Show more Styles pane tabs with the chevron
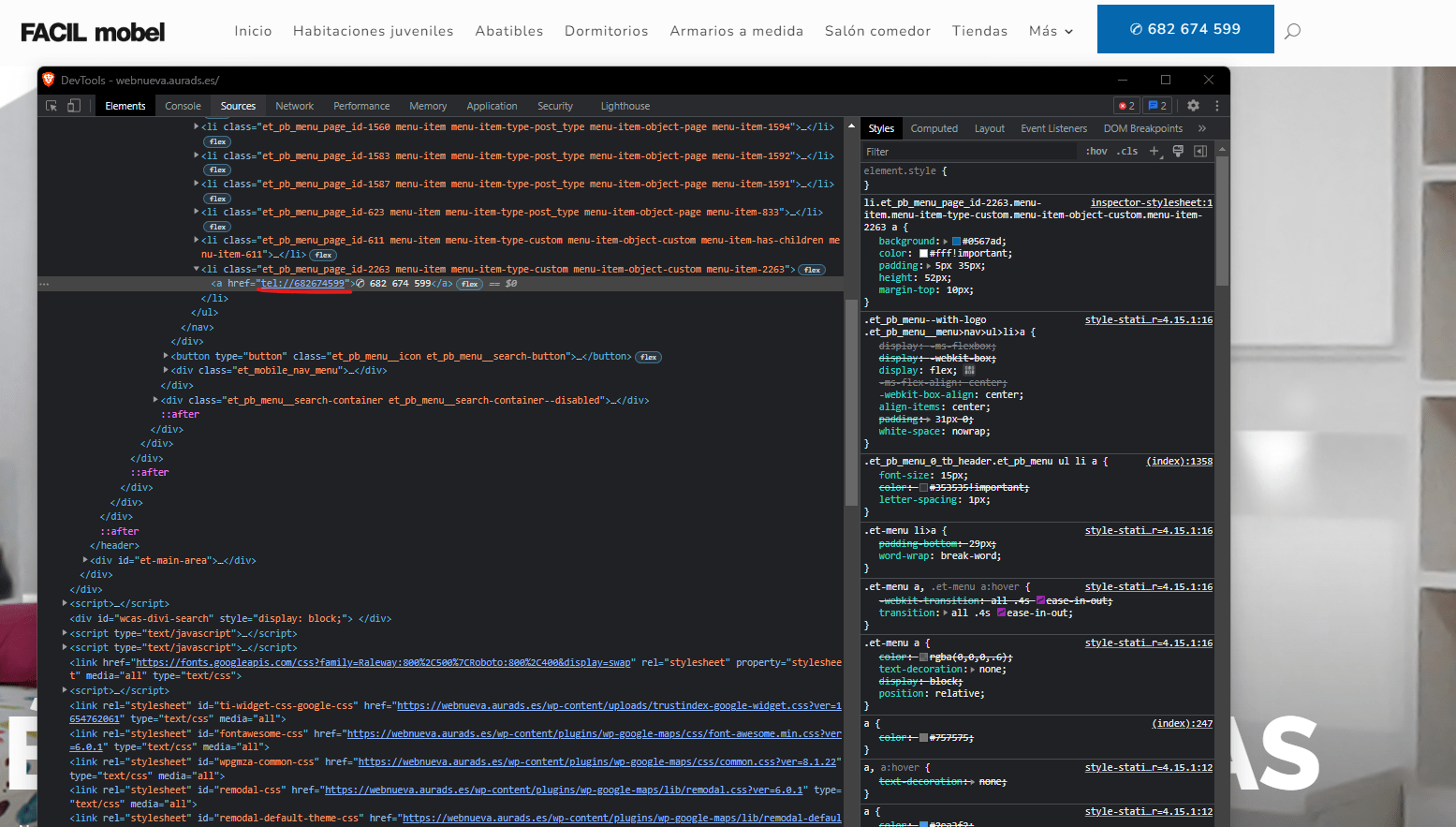 point(1202,128)
